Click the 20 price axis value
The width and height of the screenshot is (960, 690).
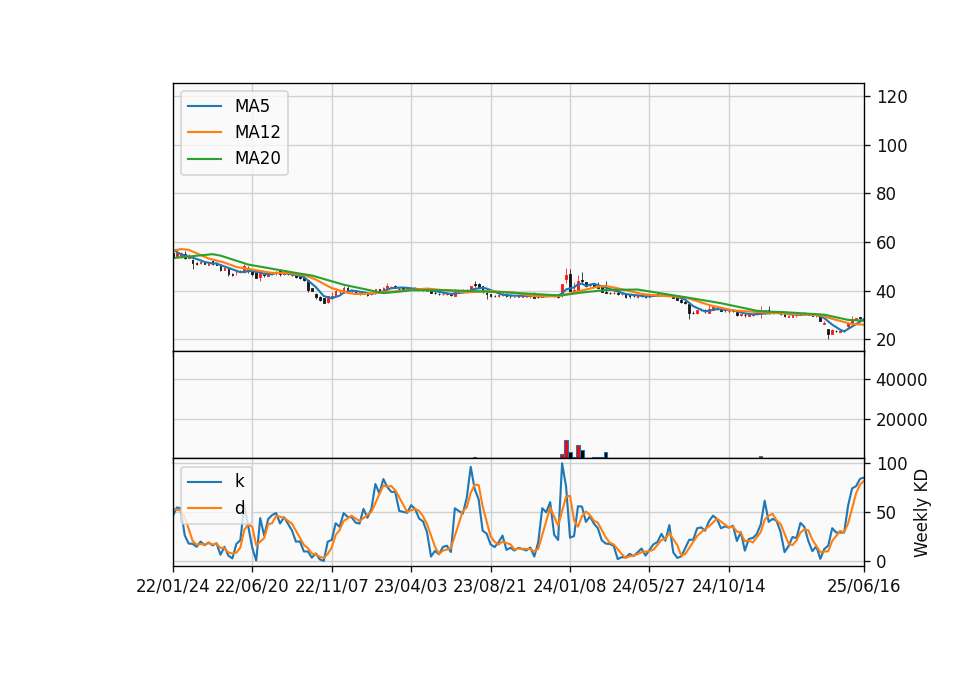(887, 340)
